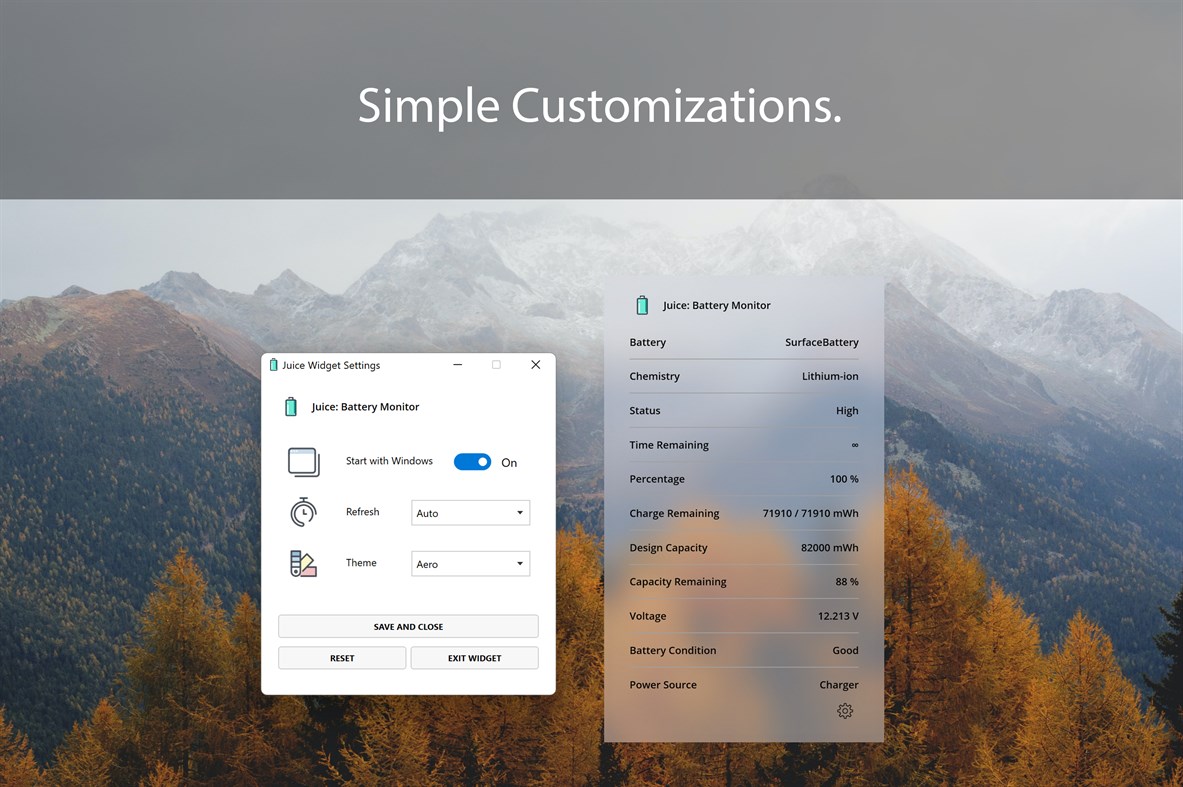Open the widget's settings gear icon

point(845,711)
